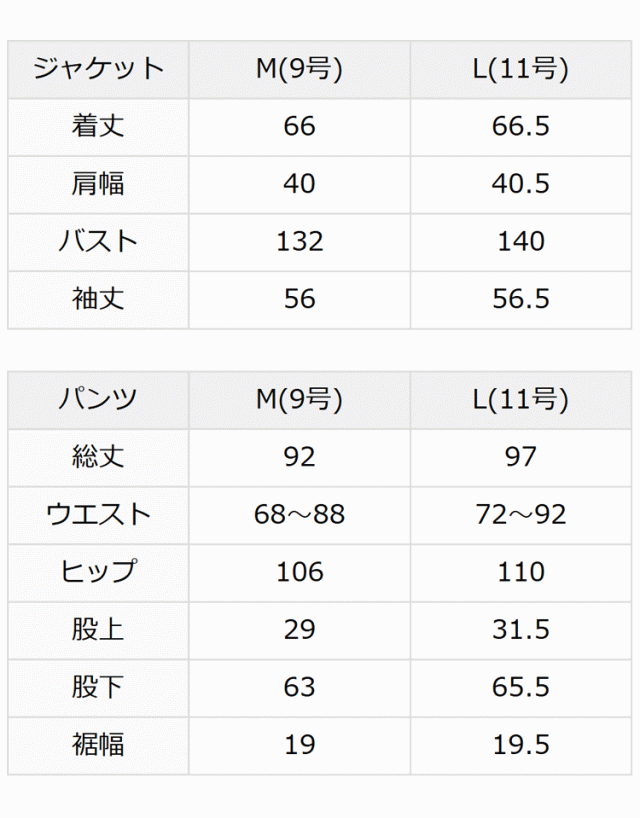Select the 肩幅 row label

pyautogui.click(x=98, y=184)
